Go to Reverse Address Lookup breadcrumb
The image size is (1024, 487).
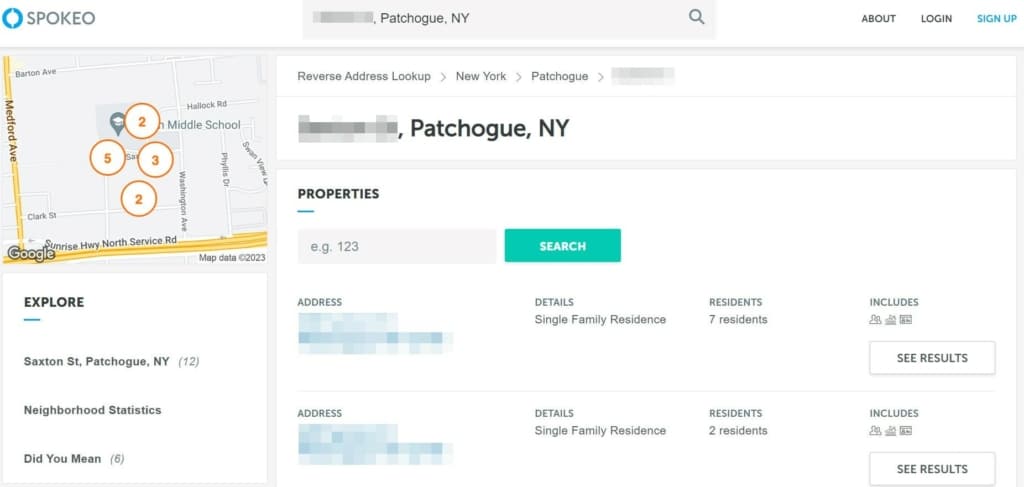click(x=364, y=76)
